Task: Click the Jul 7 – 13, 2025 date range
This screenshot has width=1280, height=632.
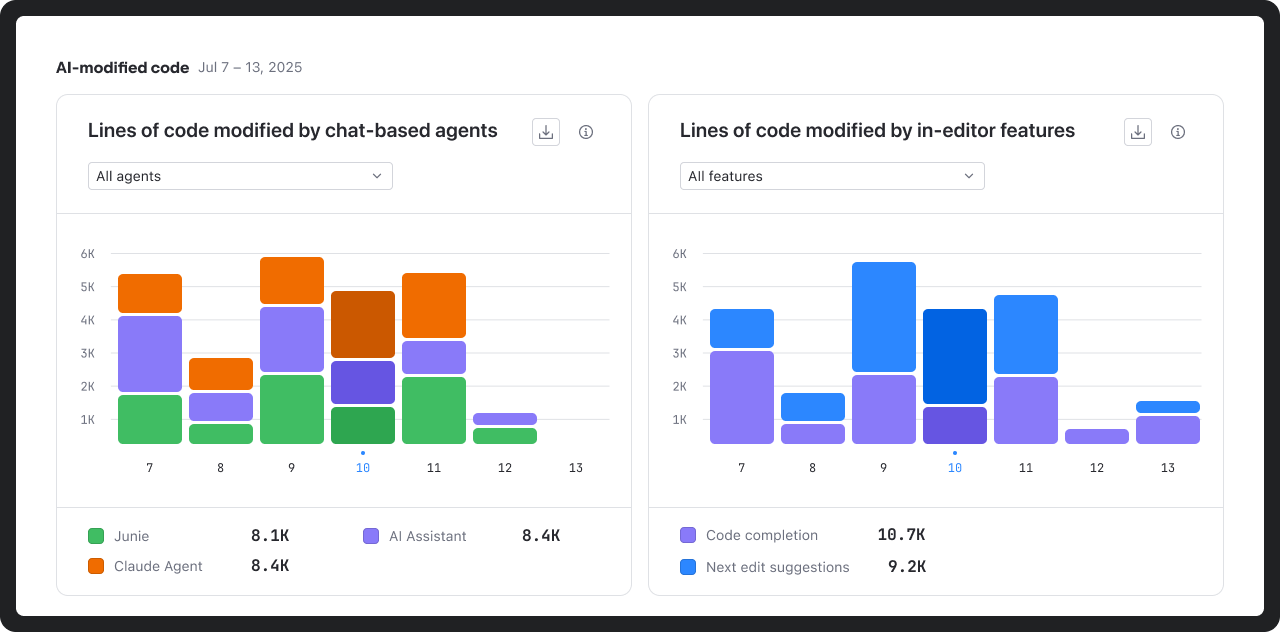Action: pyautogui.click(x=250, y=68)
